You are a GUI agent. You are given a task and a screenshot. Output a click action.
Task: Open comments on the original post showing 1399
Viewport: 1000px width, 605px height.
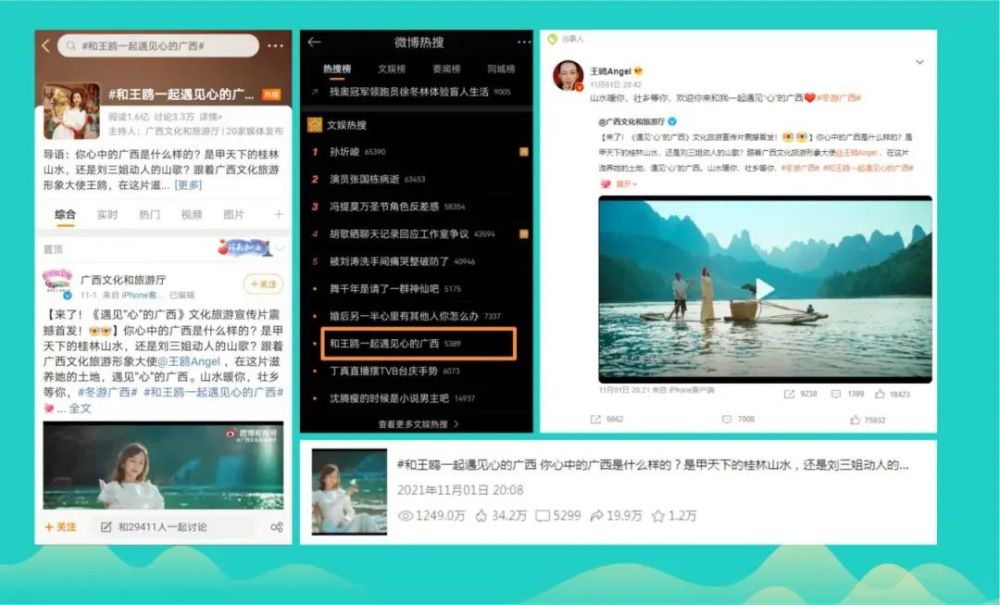[x=847, y=394]
